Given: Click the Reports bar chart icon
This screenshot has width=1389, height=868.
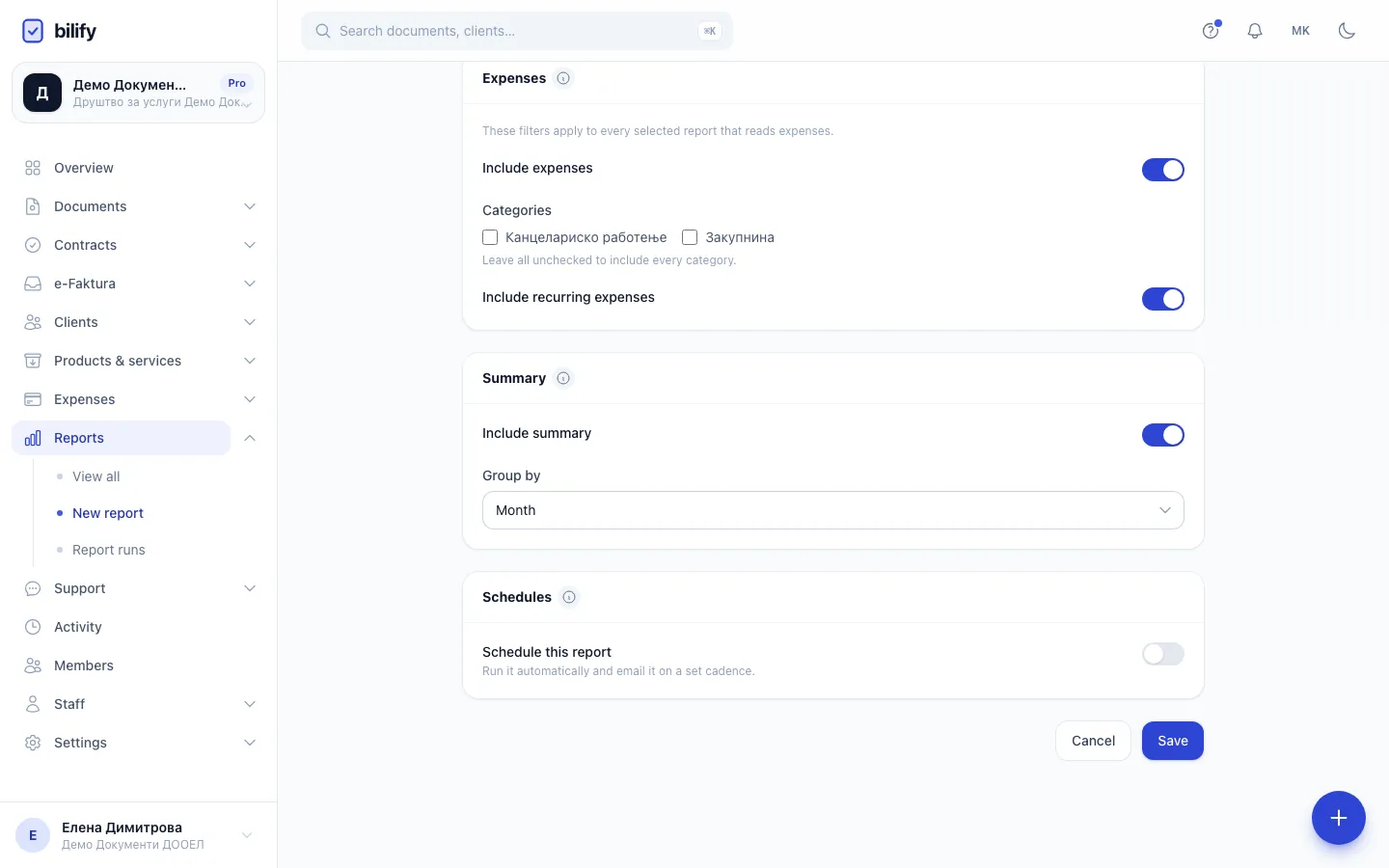Looking at the screenshot, I should tap(33, 438).
